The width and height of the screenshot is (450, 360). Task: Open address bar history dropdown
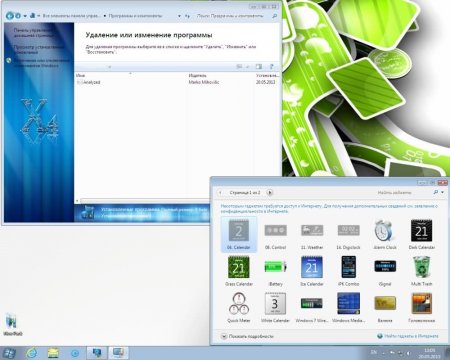click(179, 16)
